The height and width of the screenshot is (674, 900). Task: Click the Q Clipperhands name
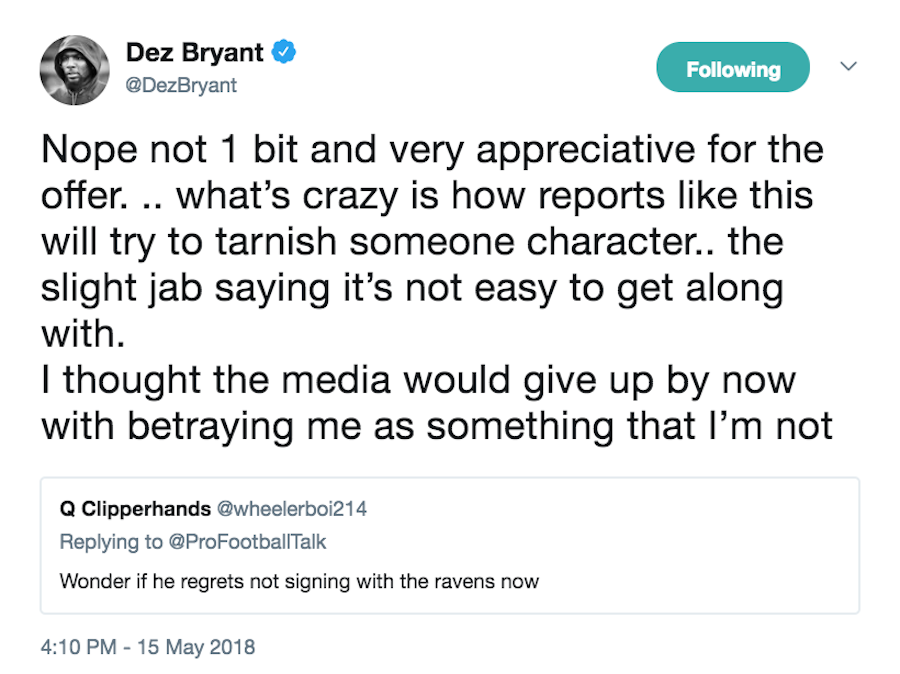click(135, 509)
